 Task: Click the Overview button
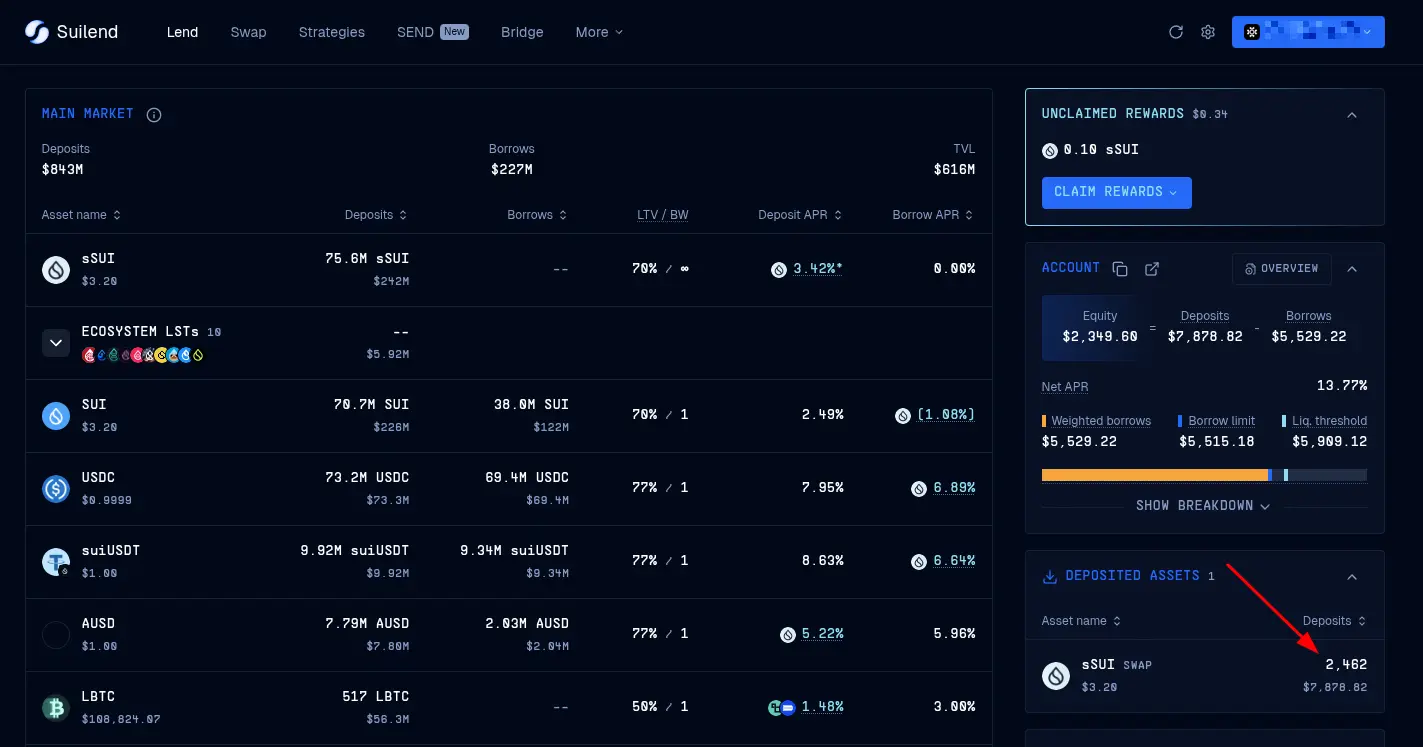tap(1281, 269)
